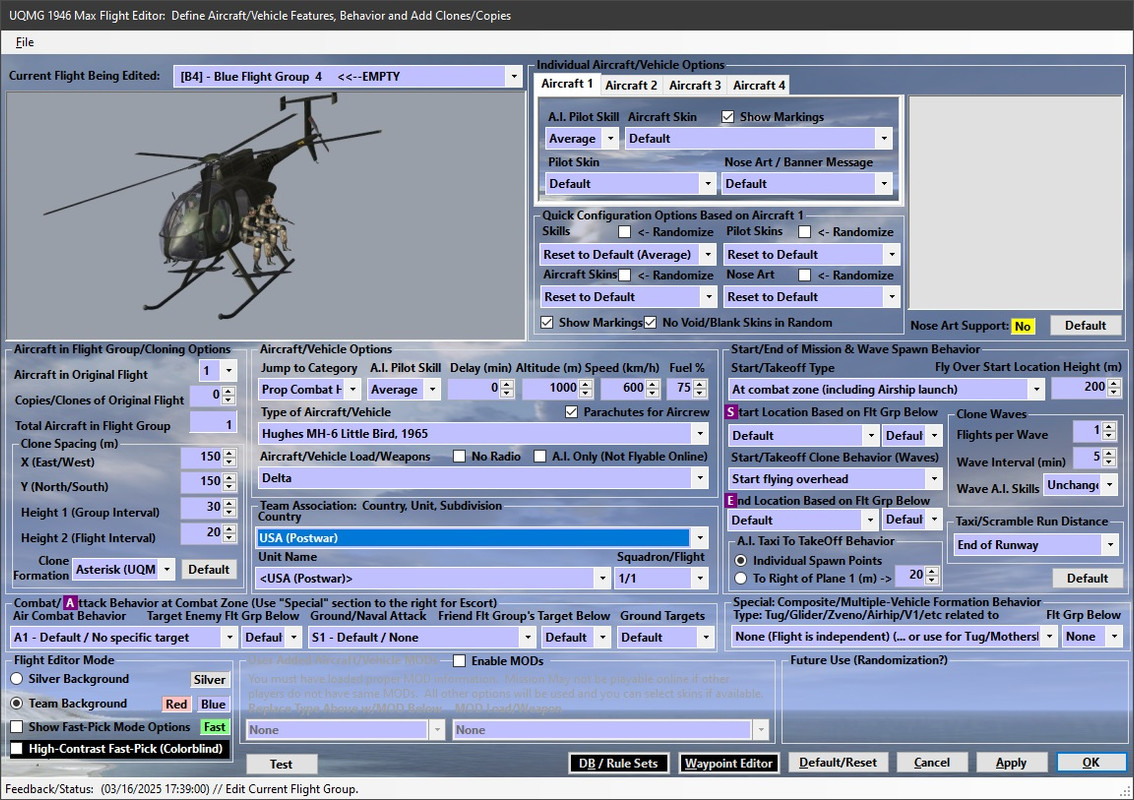1134x800 pixels.
Task: Enable Randomize for Nose Art
Action: pyautogui.click(x=804, y=275)
